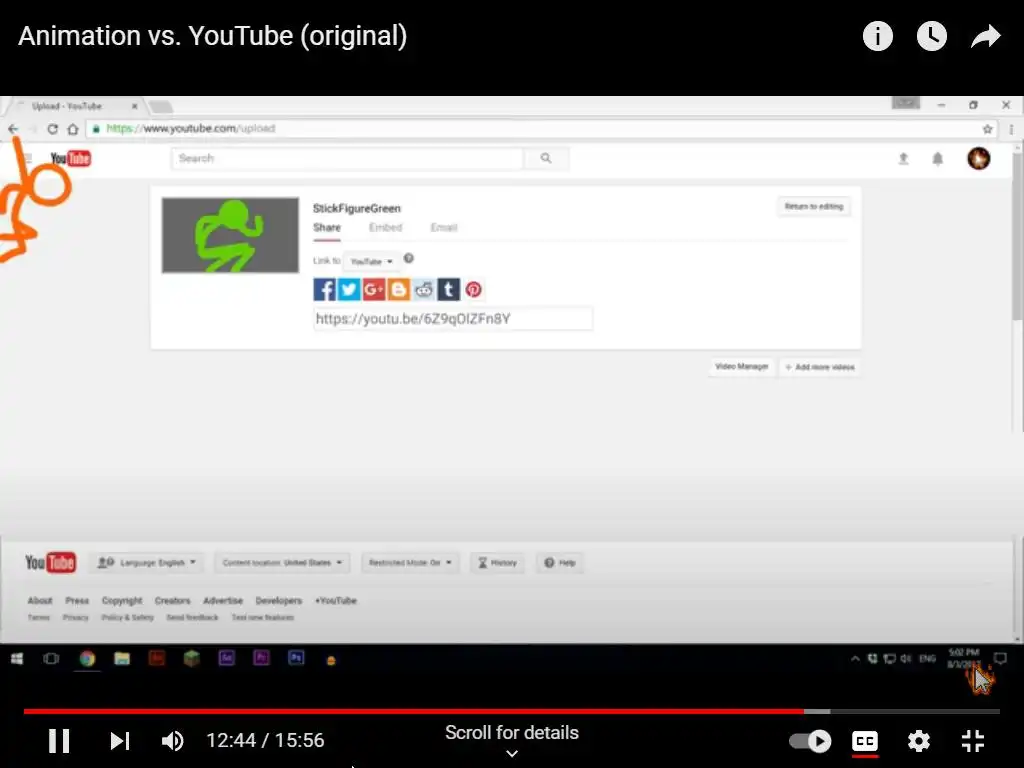Click the help question mark near Link to
The height and width of the screenshot is (768, 1024).
click(x=409, y=258)
